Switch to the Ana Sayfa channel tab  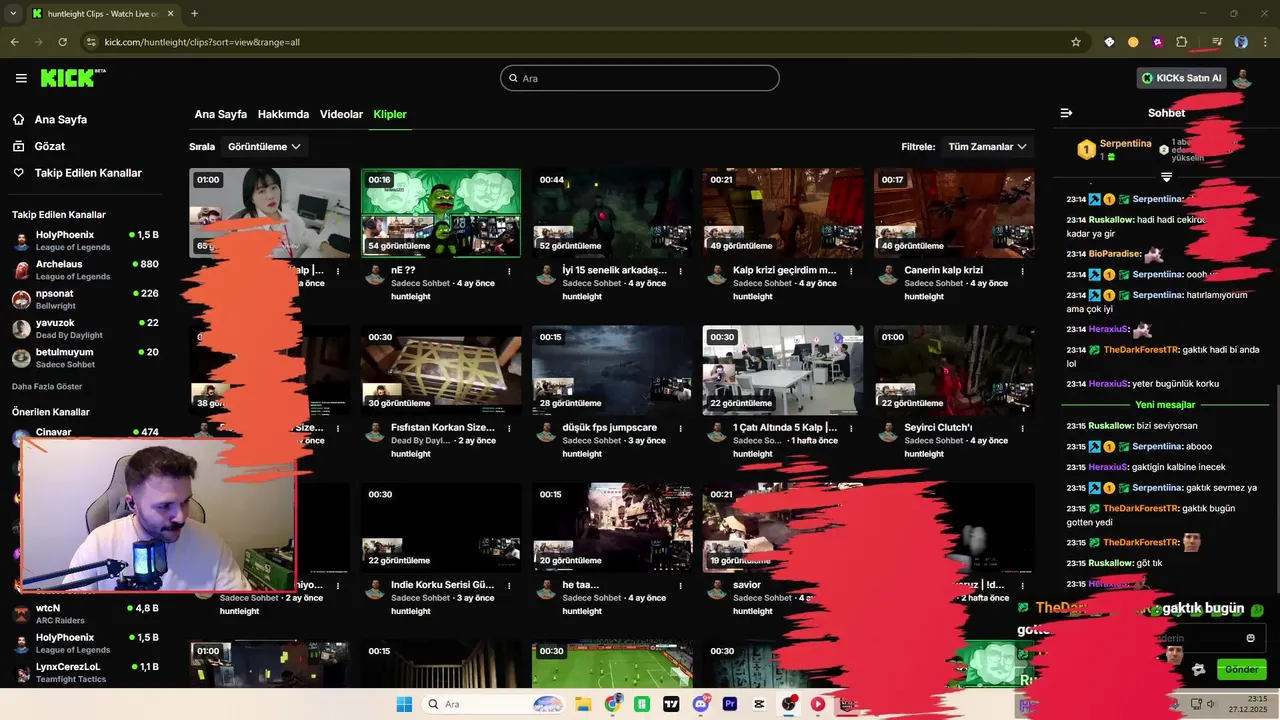220,114
